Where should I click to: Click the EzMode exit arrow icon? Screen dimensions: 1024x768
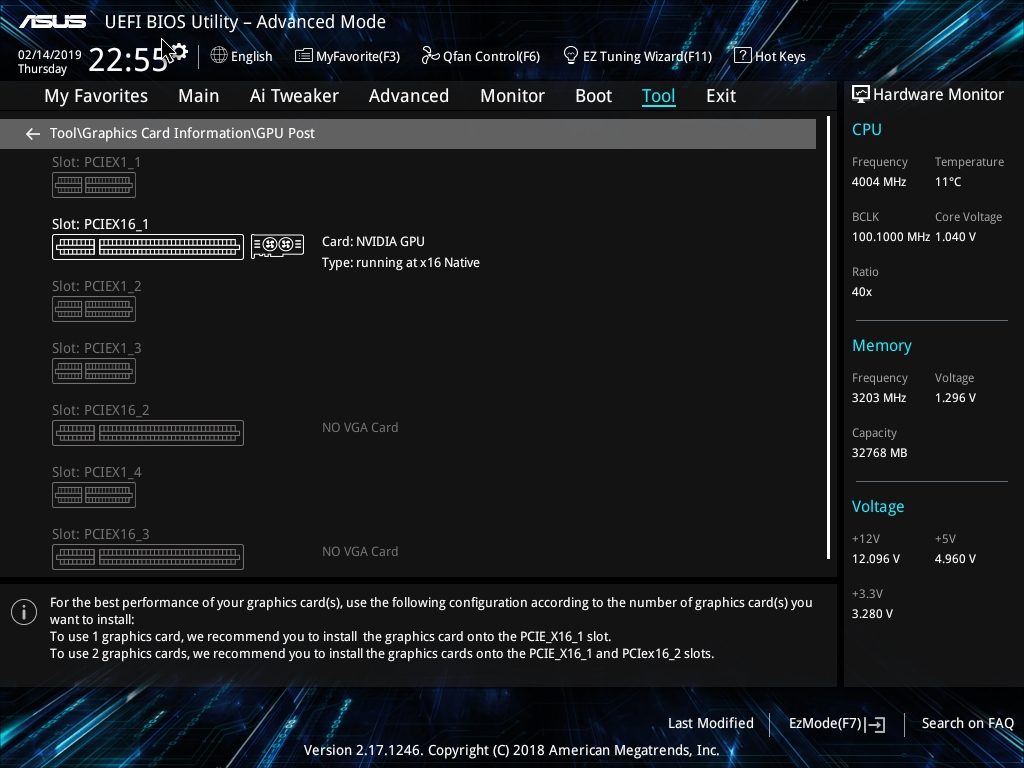[876, 724]
